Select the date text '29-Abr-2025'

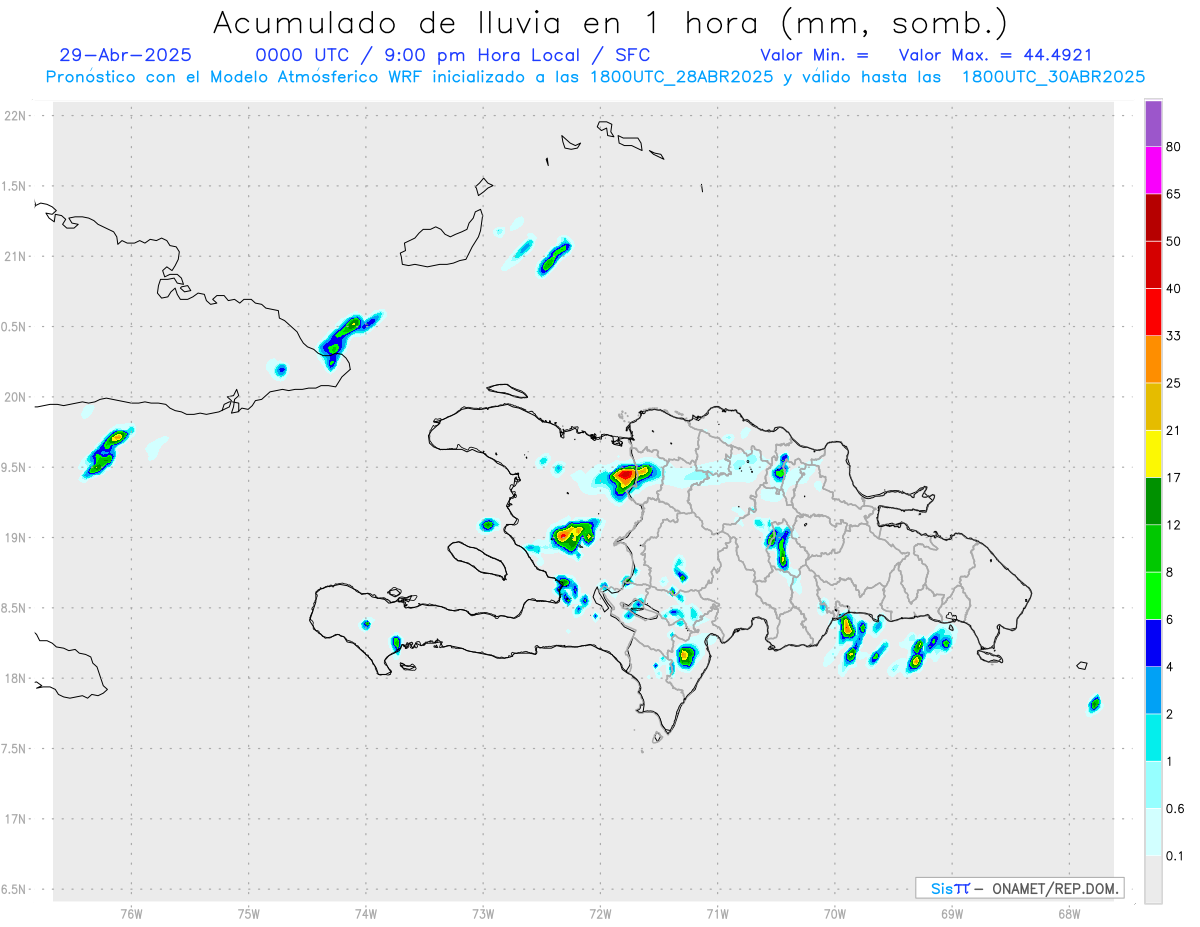coord(125,55)
